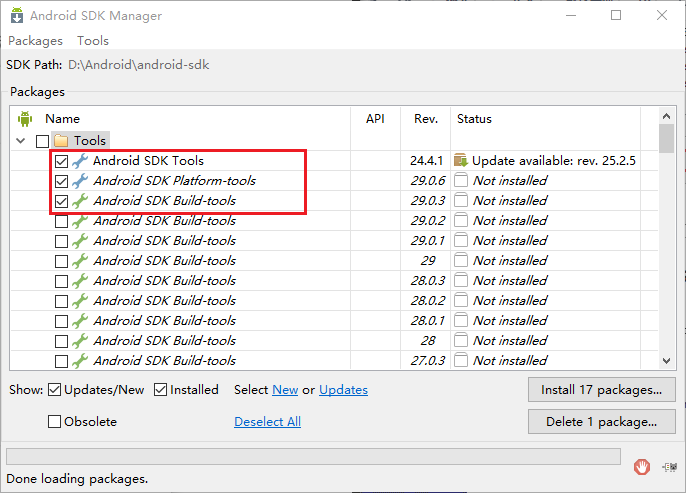This screenshot has width=686, height=493.
Task: Tick the Tools folder checkbox
Action: 42,141
